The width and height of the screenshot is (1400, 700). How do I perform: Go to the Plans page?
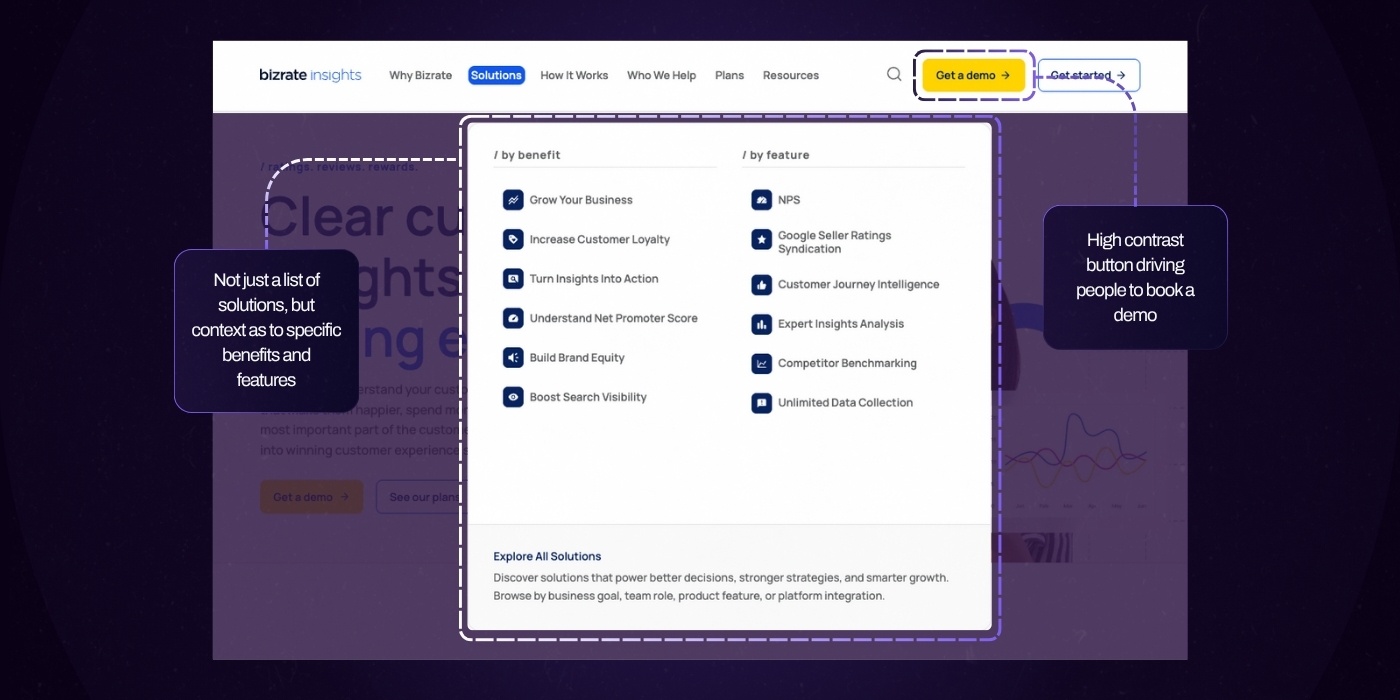(x=729, y=75)
